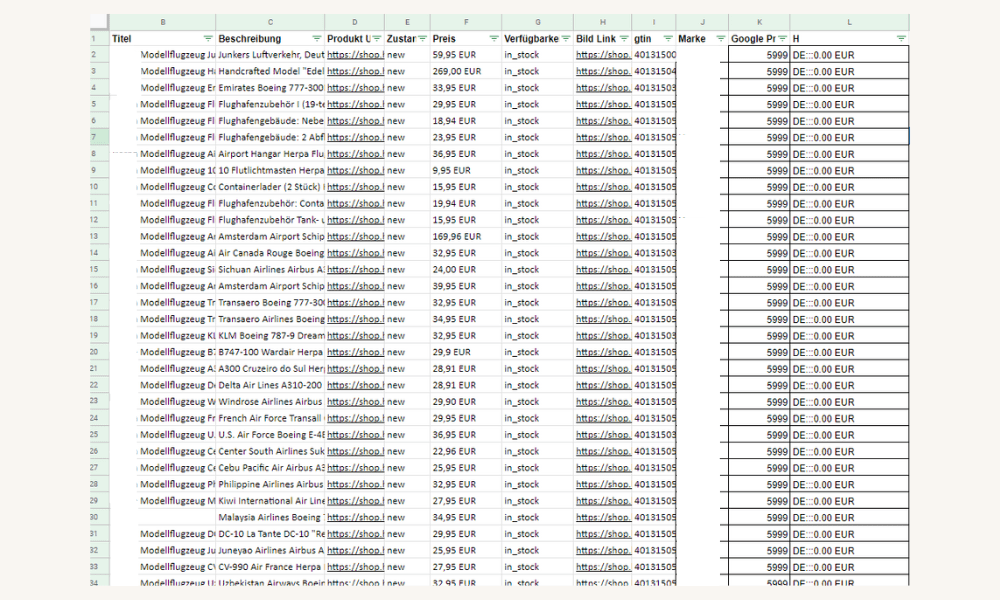Select column K header
The image size is (1000, 600).
tap(759, 22)
